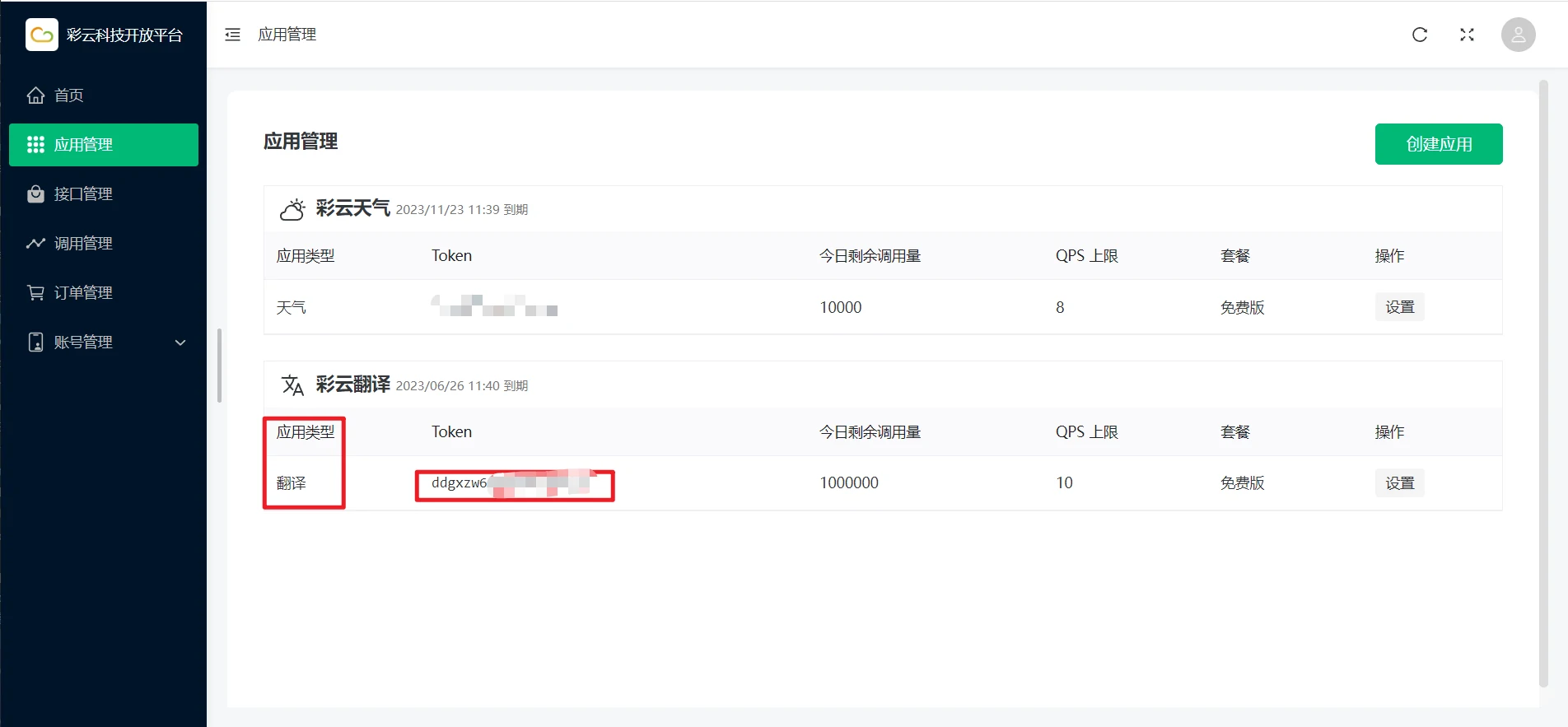Click 设置 for the 翻译 app row
Image resolution: width=1568 pixels, height=727 pixels.
tap(1399, 483)
